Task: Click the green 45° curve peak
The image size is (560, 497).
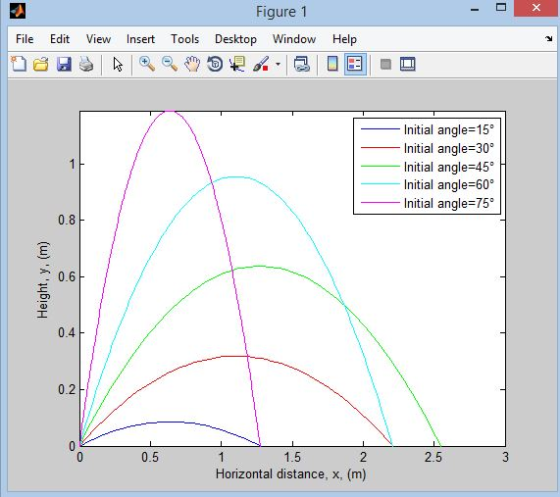Action: [x=259, y=266]
